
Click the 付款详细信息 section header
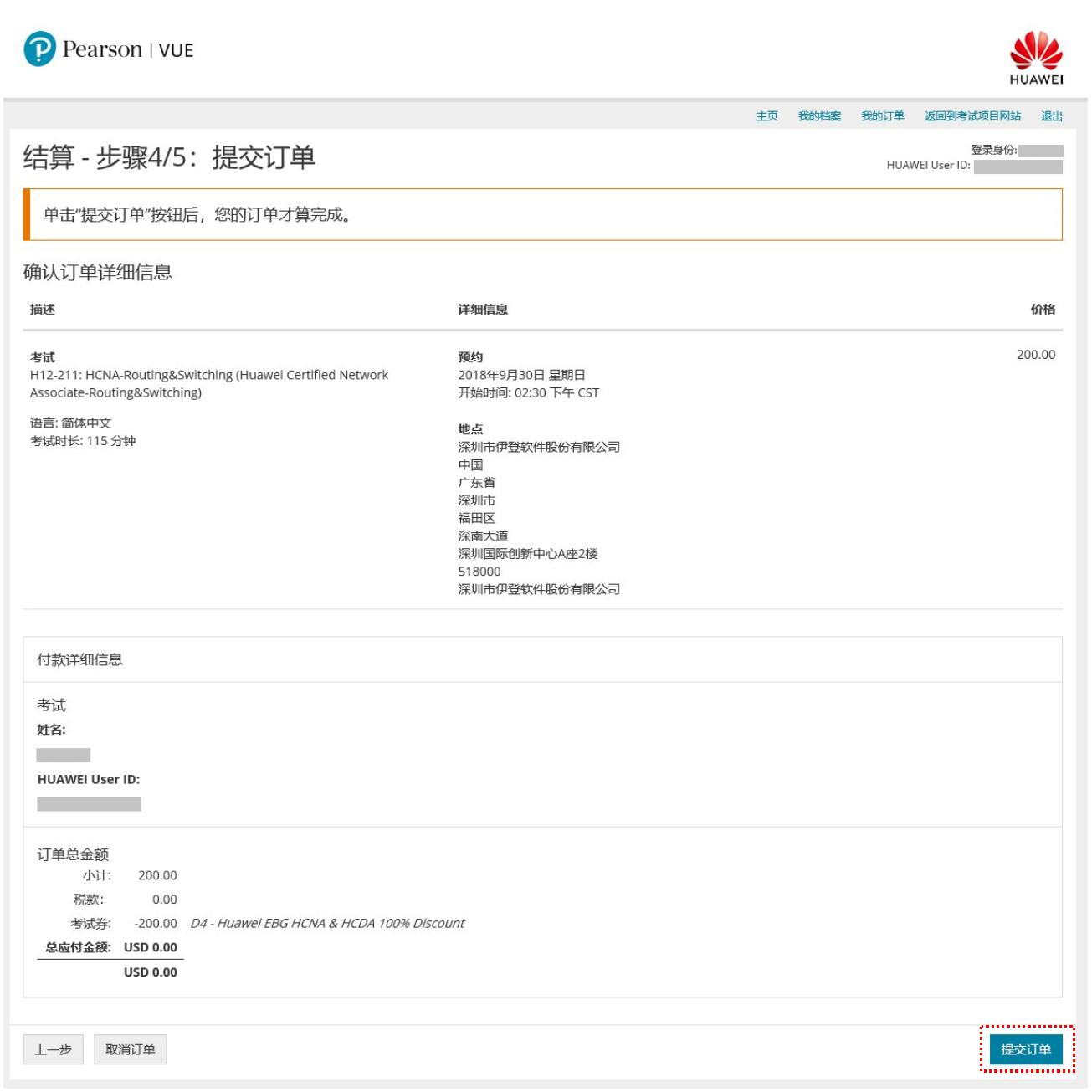tap(79, 660)
